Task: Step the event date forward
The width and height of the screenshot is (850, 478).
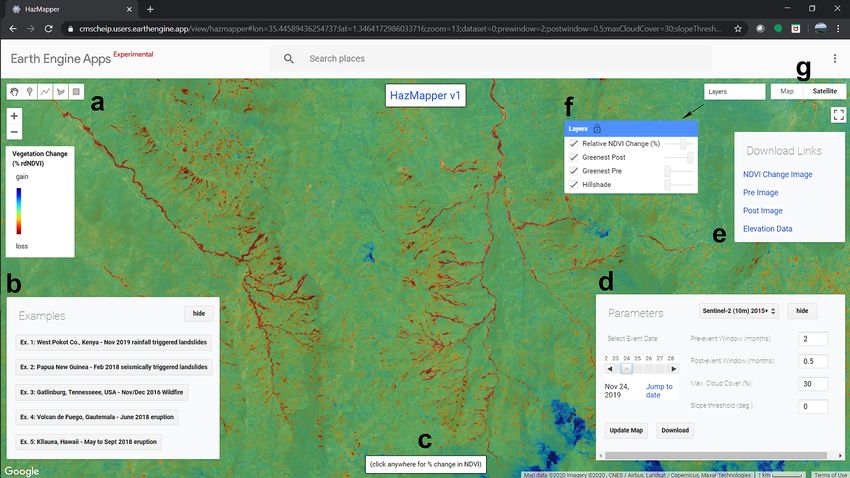Action: tap(673, 369)
